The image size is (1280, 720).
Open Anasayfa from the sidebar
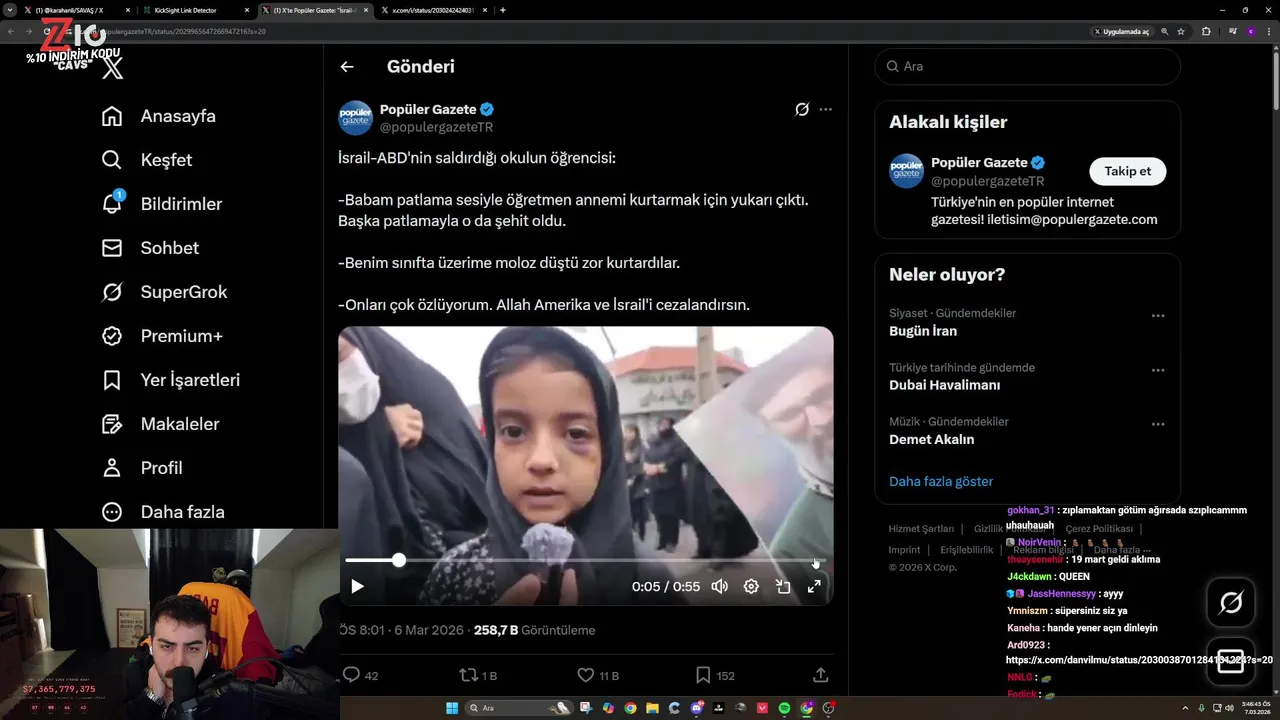tap(159, 116)
